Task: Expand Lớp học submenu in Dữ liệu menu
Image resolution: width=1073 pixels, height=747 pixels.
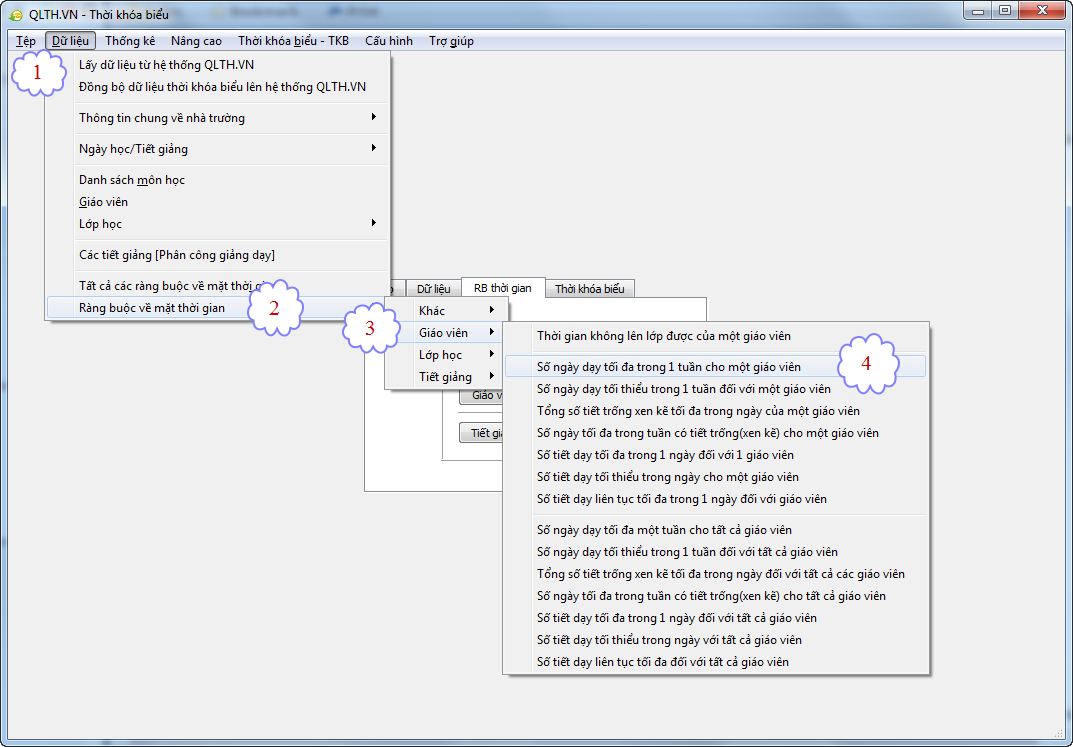Action: click(218, 224)
